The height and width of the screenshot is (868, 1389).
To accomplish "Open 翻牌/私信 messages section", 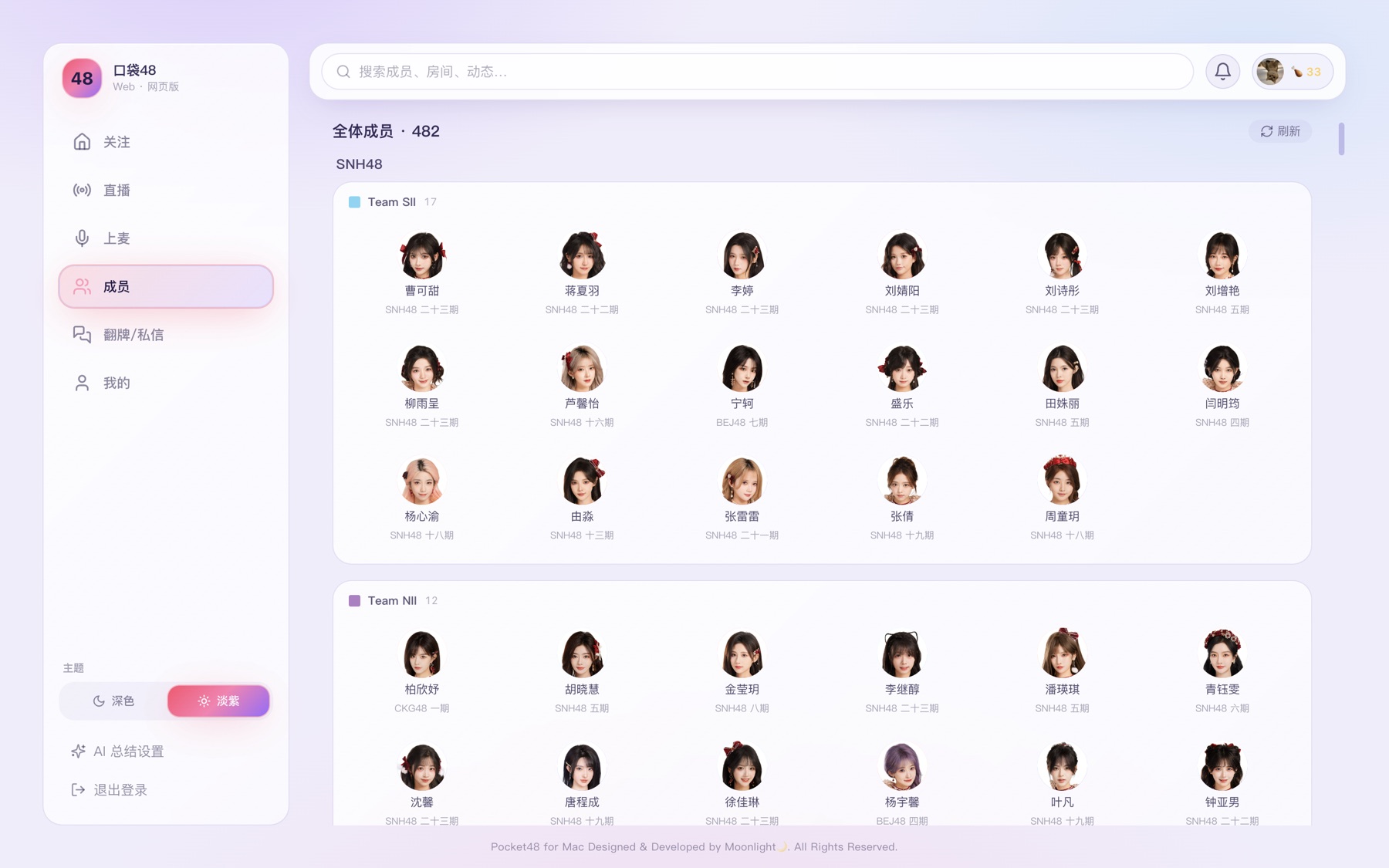I will click(166, 335).
